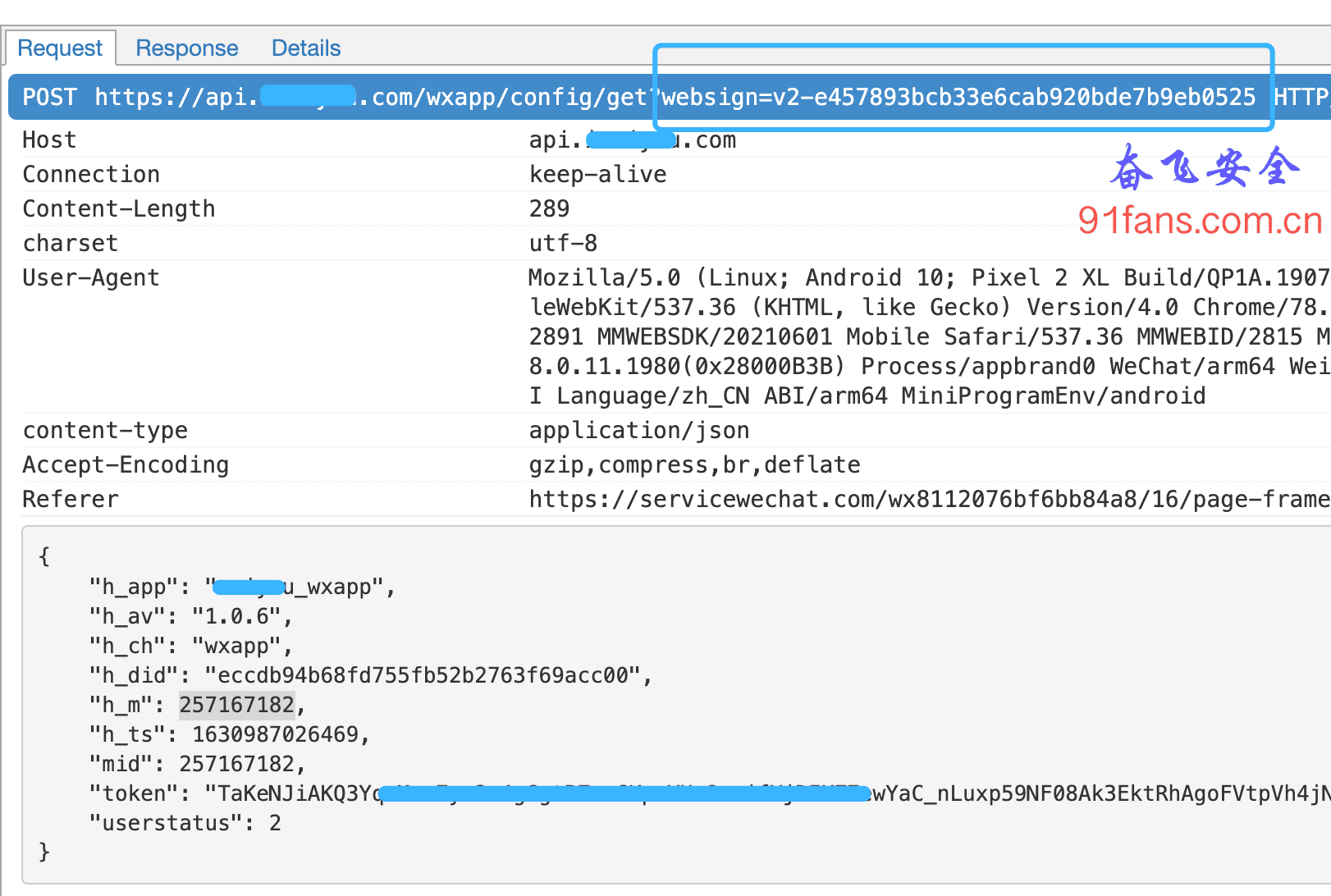Click the highlighted h_m value 257167182
This screenshot has height=896, width=1331.
[x=236, y=706]
